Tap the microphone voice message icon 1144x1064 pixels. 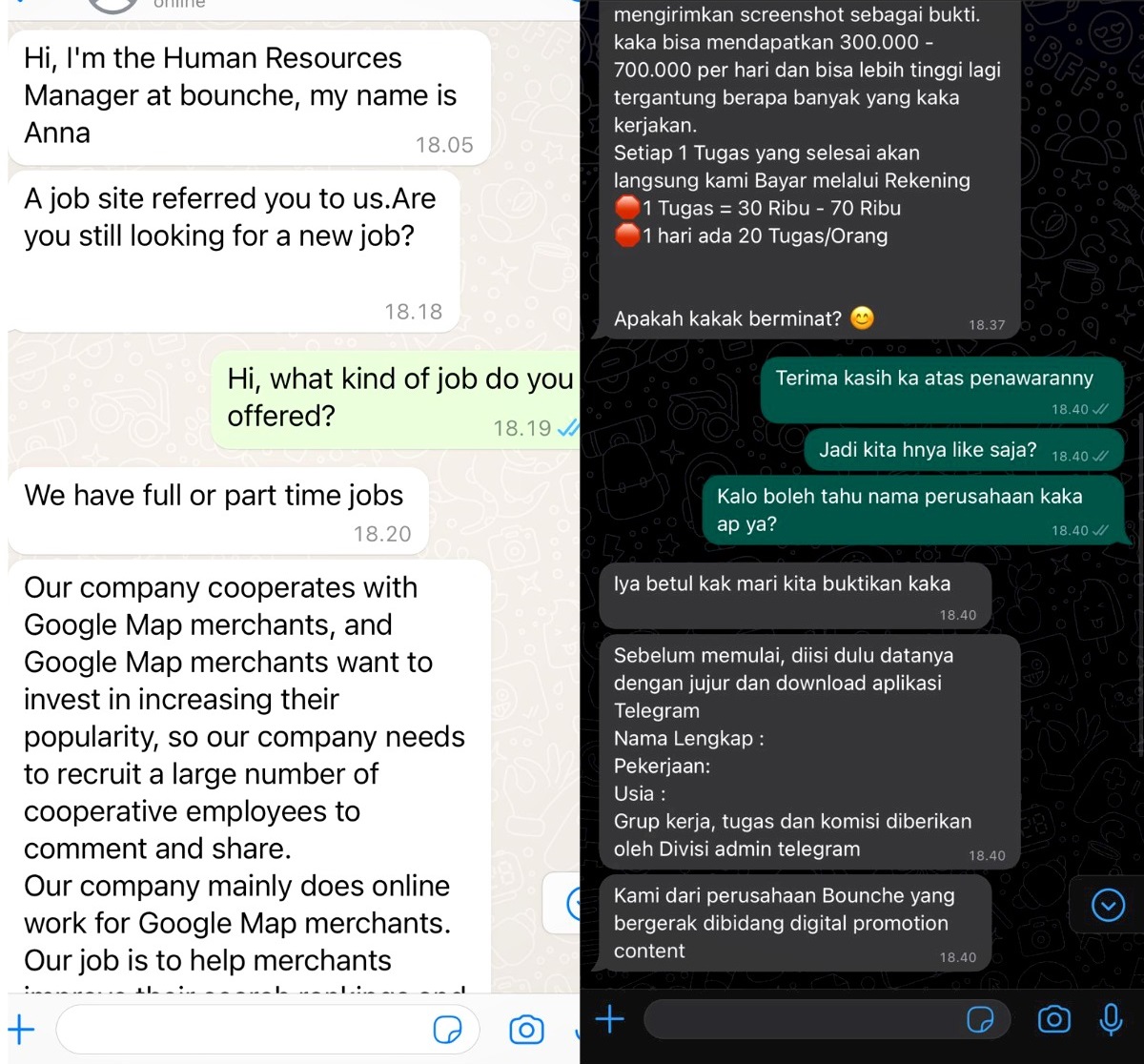coord(1111,1019)
